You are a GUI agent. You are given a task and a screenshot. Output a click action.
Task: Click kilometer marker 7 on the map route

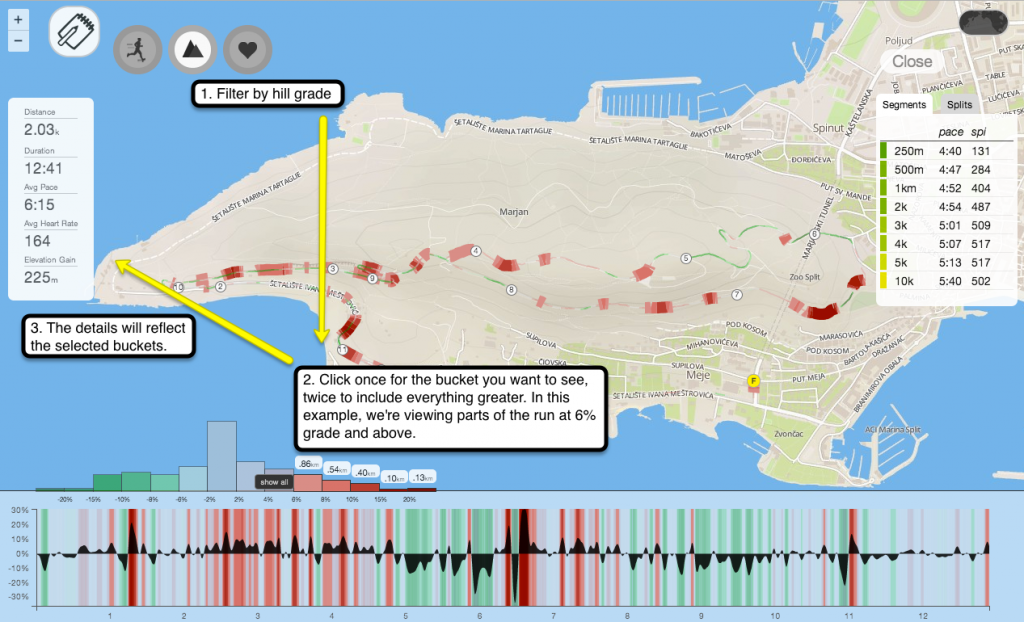[737, 295]
